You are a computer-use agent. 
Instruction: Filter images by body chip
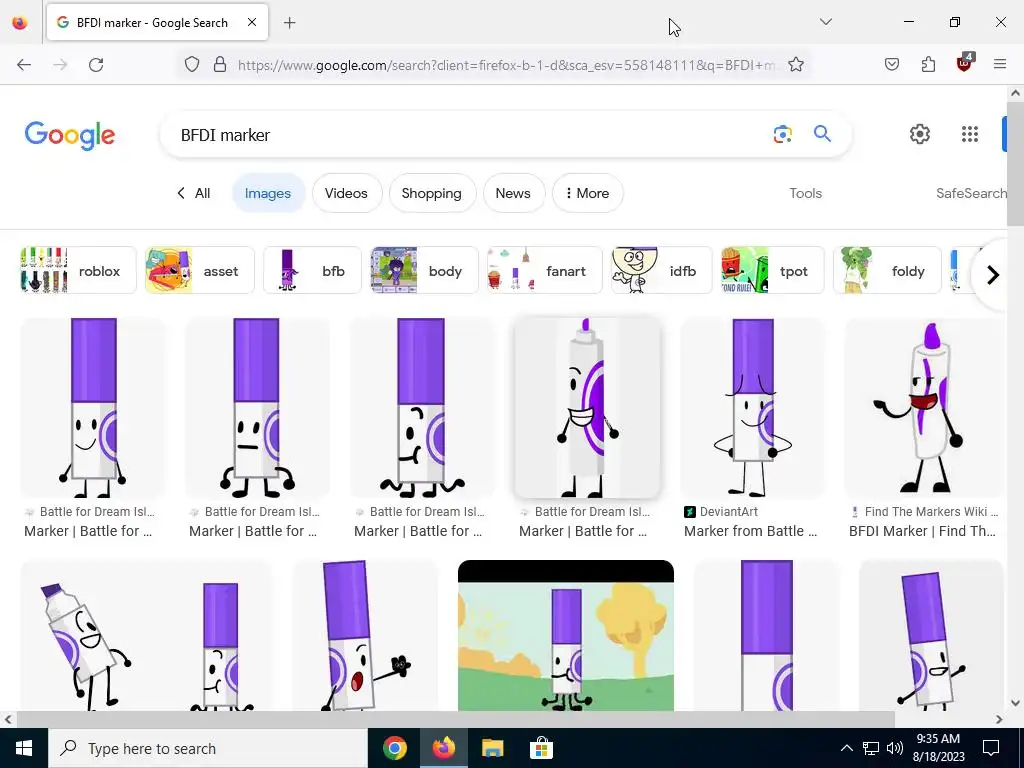[424, 270]
